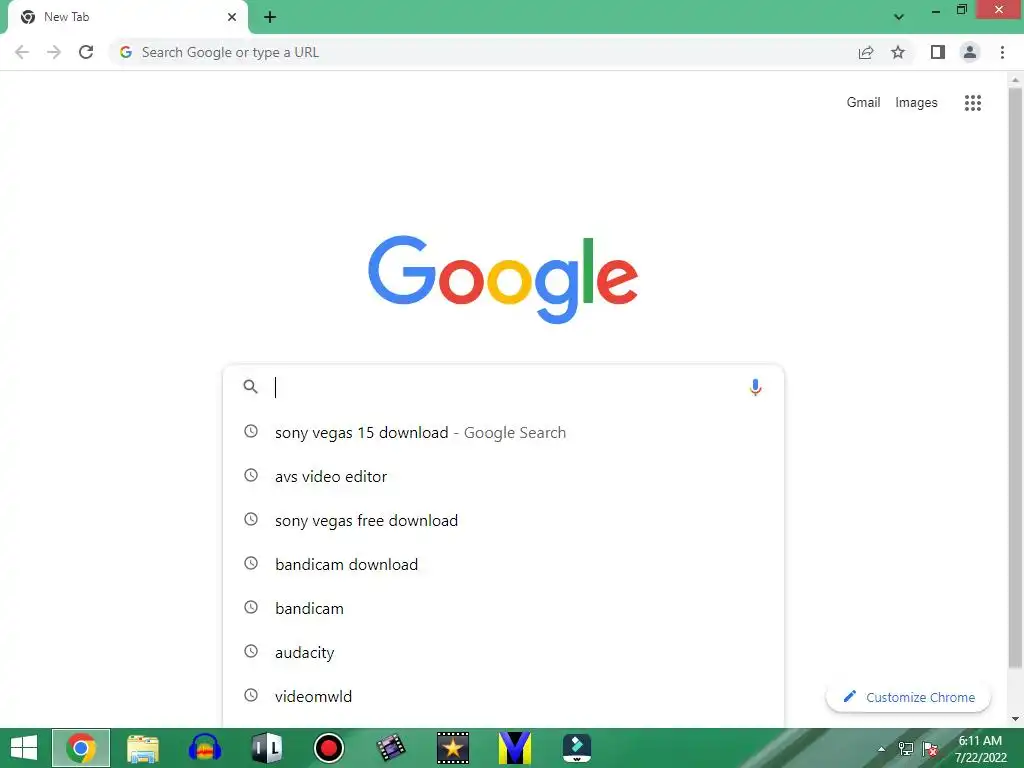Toggle the side panel icon
The width and height of the screenshot is (1024, 768).
(x=938, y=52)
